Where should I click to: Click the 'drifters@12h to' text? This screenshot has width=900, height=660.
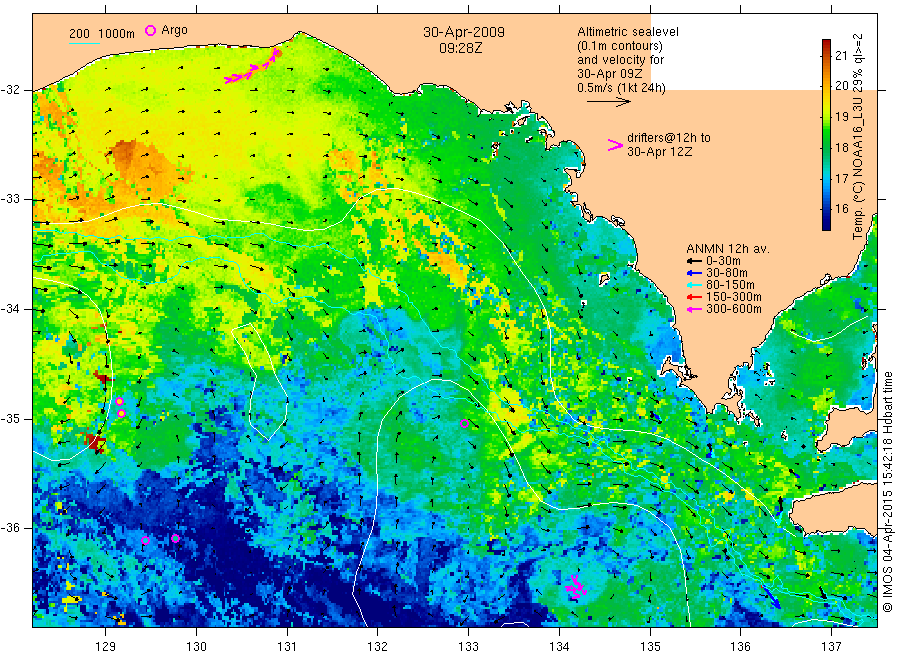[x=669, y=138]
